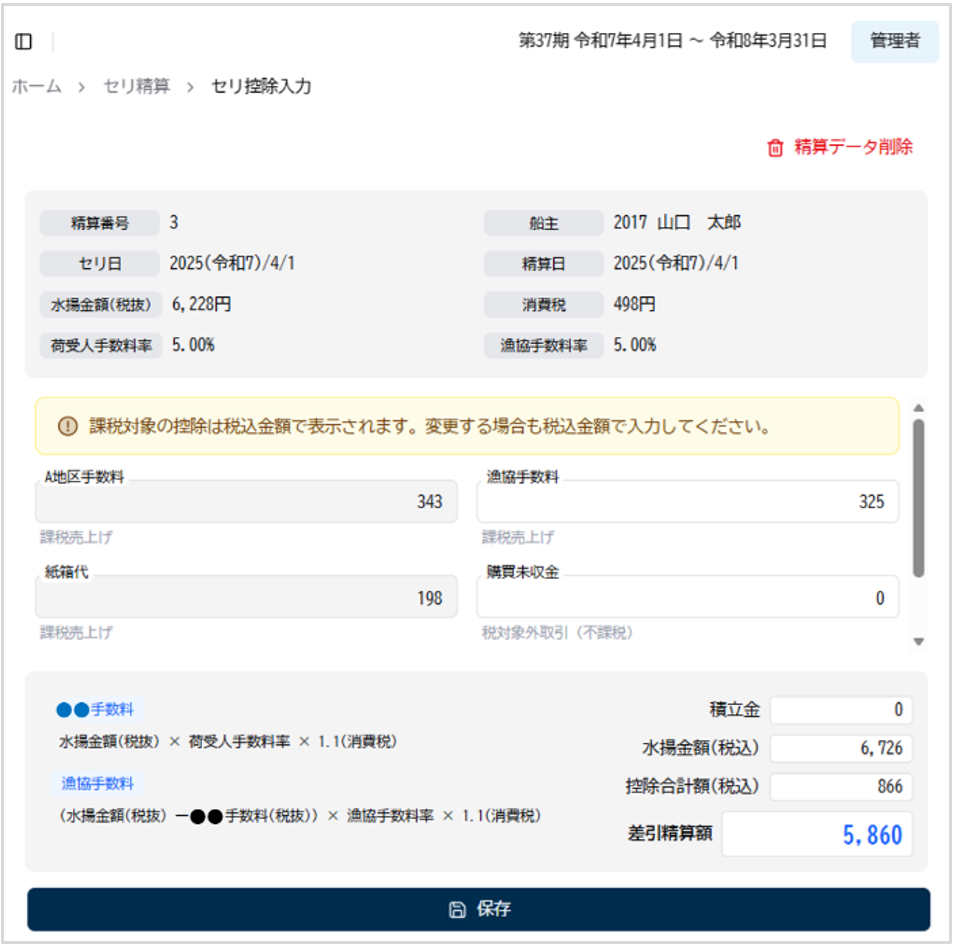The height and width of the screenshot is (944, 953).
Task: Click the deductions list scrollbar thumb
Action: click(918, 497)
